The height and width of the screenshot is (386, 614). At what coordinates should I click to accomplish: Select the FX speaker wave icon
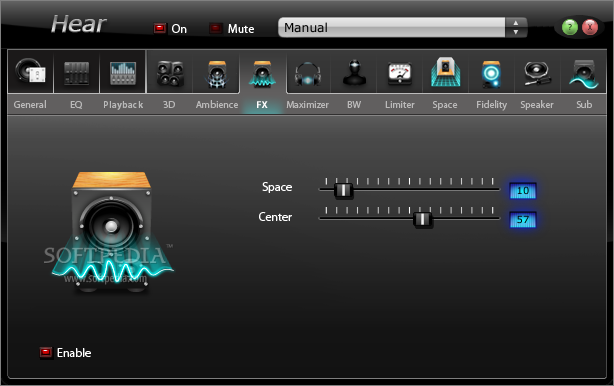pos(262,73)
